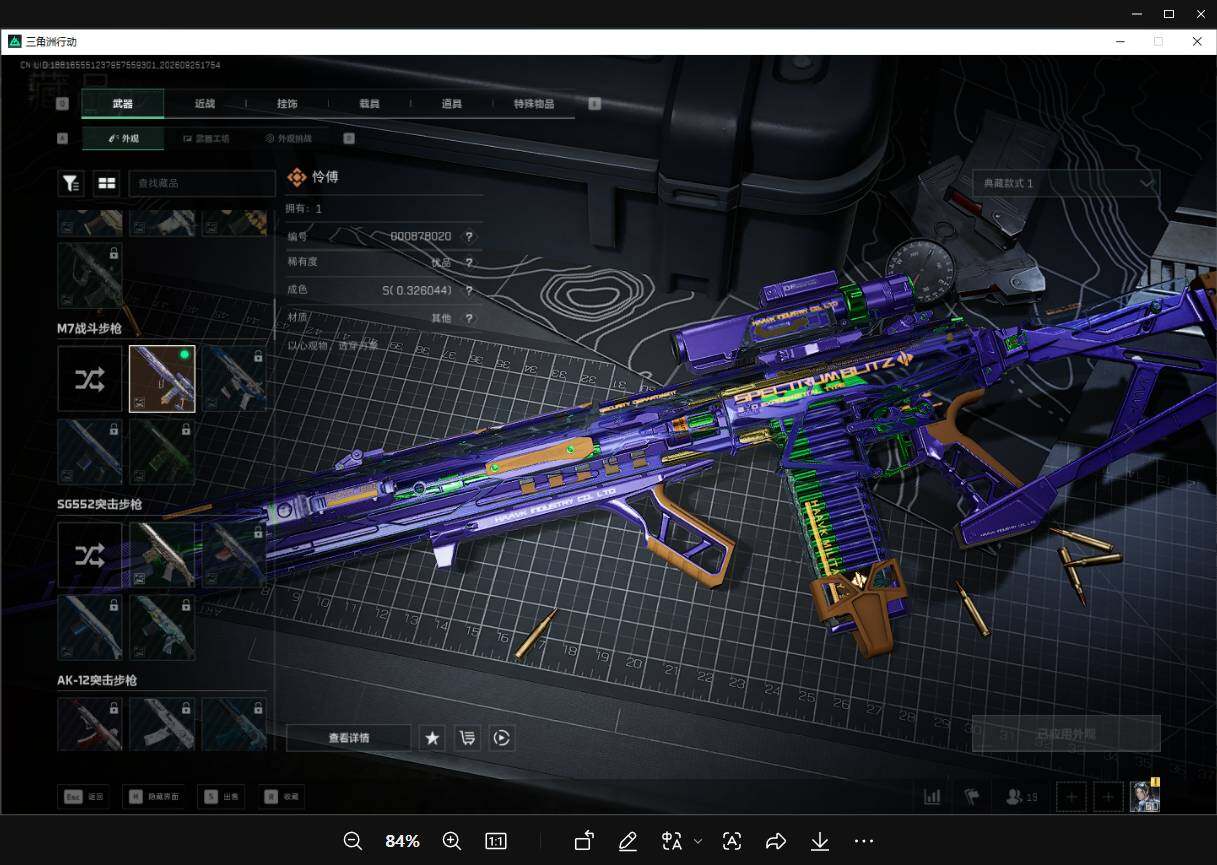Set image to actual size 1:1

[495, 841]
